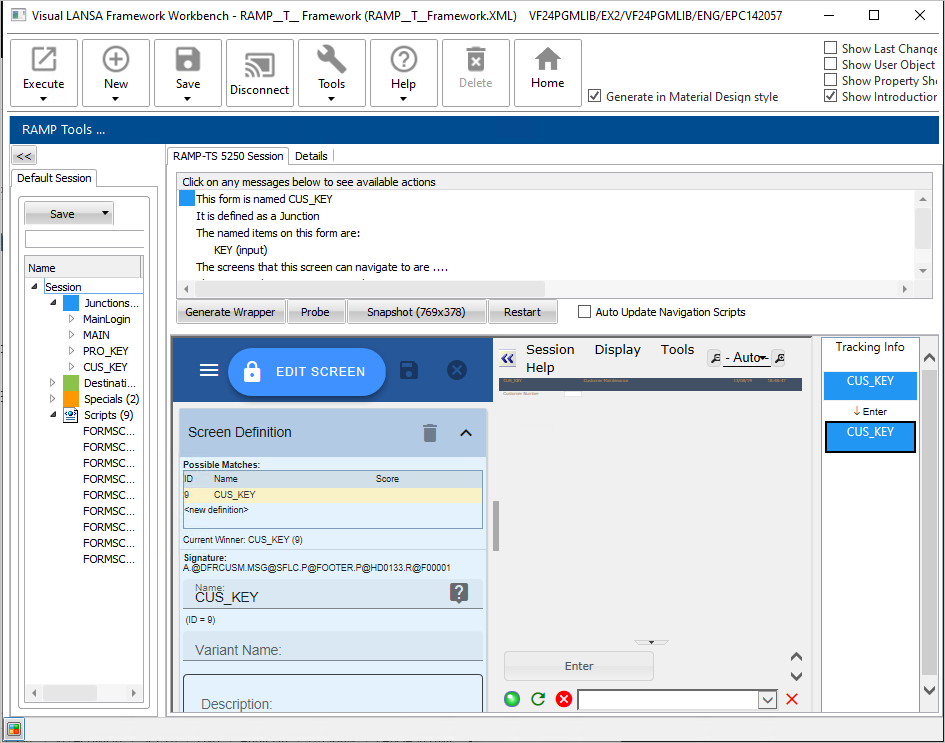Click the hamburger menu in the Edit Screen panel
This screenshot has height=743, width=945.
[x=209, y=370]
